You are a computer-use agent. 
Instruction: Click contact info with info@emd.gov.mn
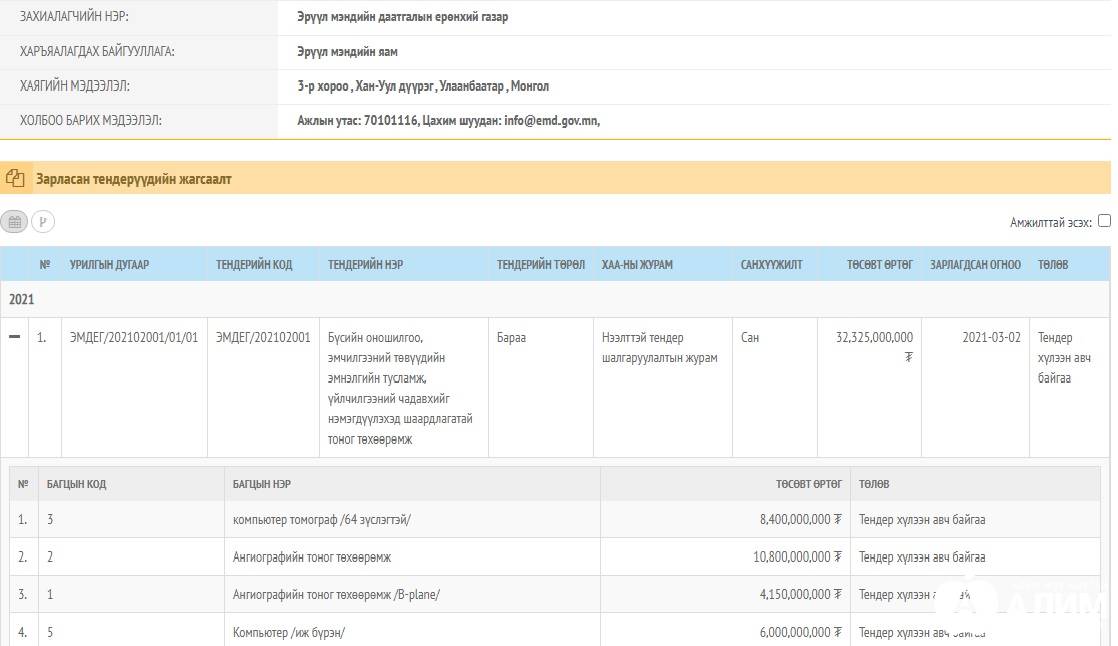pyautogui.click(x=448, y=121)
